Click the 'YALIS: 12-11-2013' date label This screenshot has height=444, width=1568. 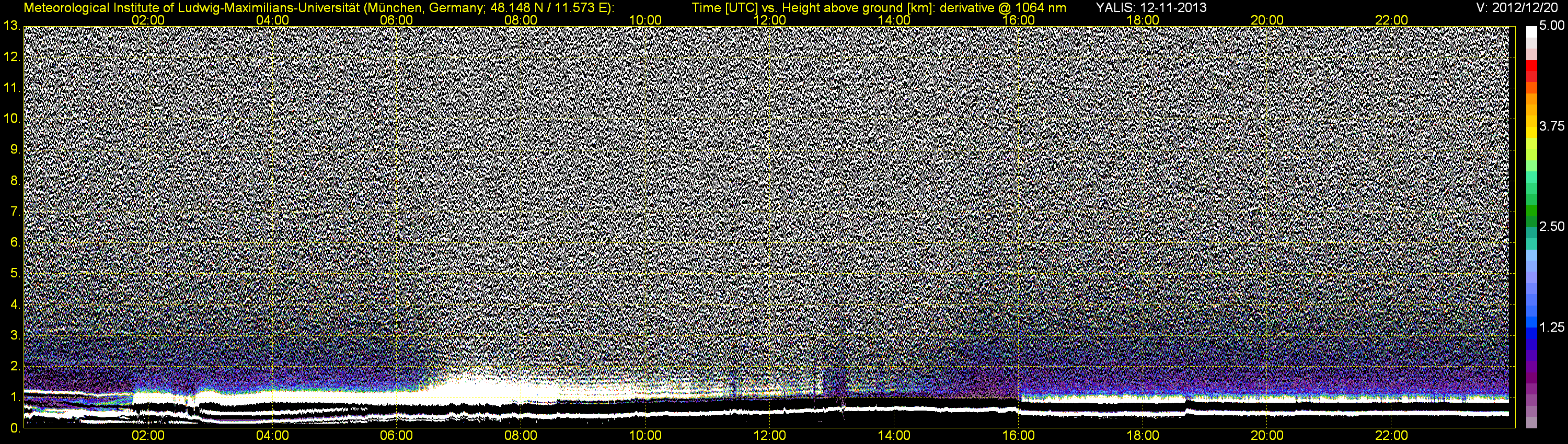[x=1150, y=8]
